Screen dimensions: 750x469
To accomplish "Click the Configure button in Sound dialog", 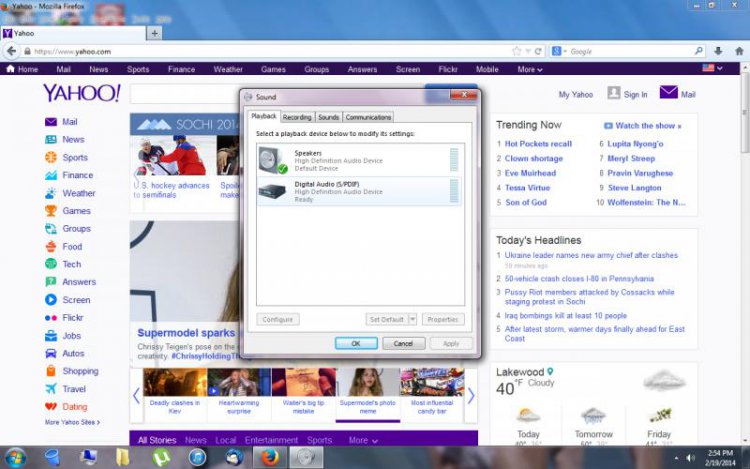I will pos(277,319).
